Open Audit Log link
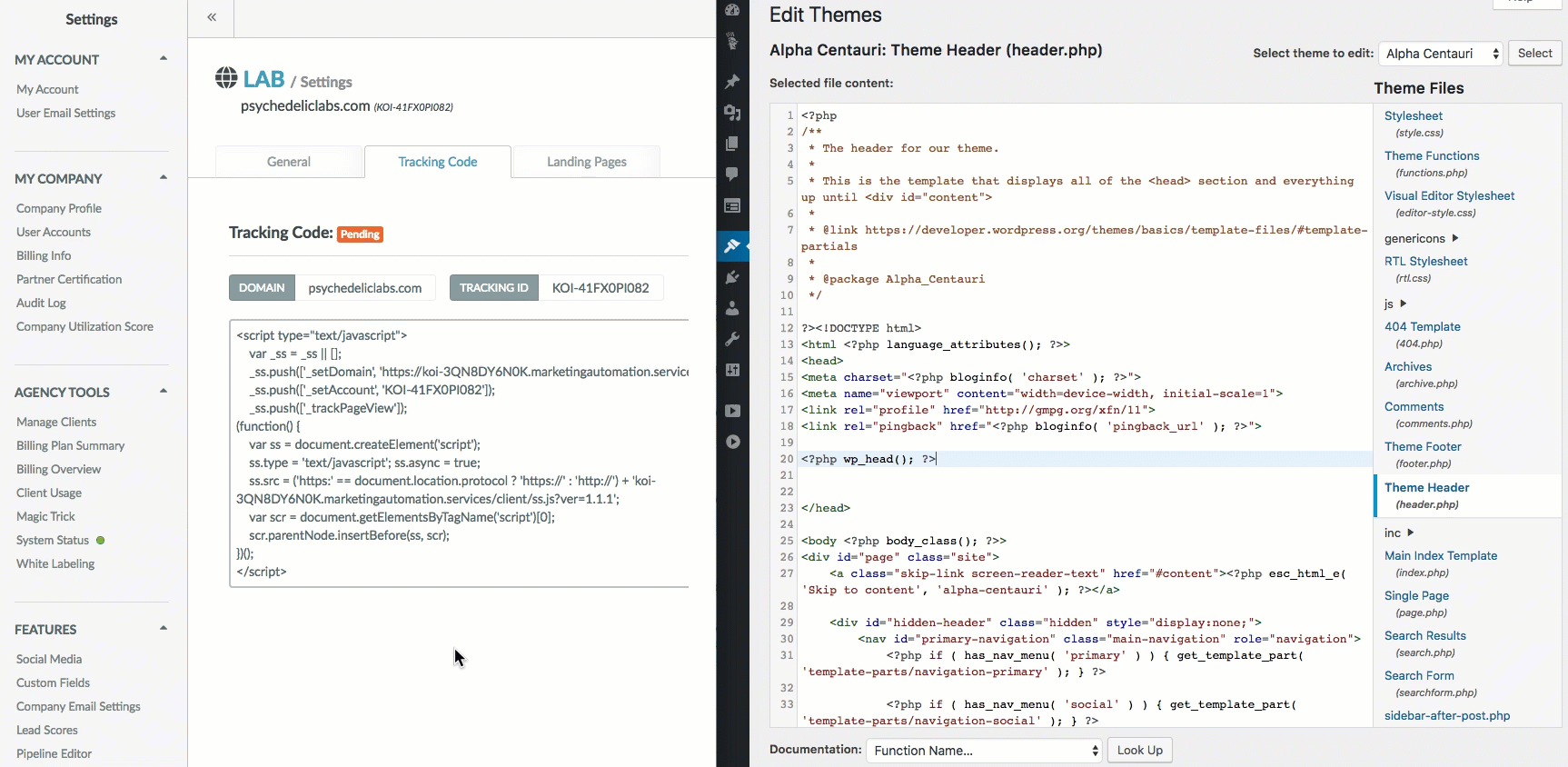Image resolution: width=1568 pixels, height=767 pixels. coord(41,303)
